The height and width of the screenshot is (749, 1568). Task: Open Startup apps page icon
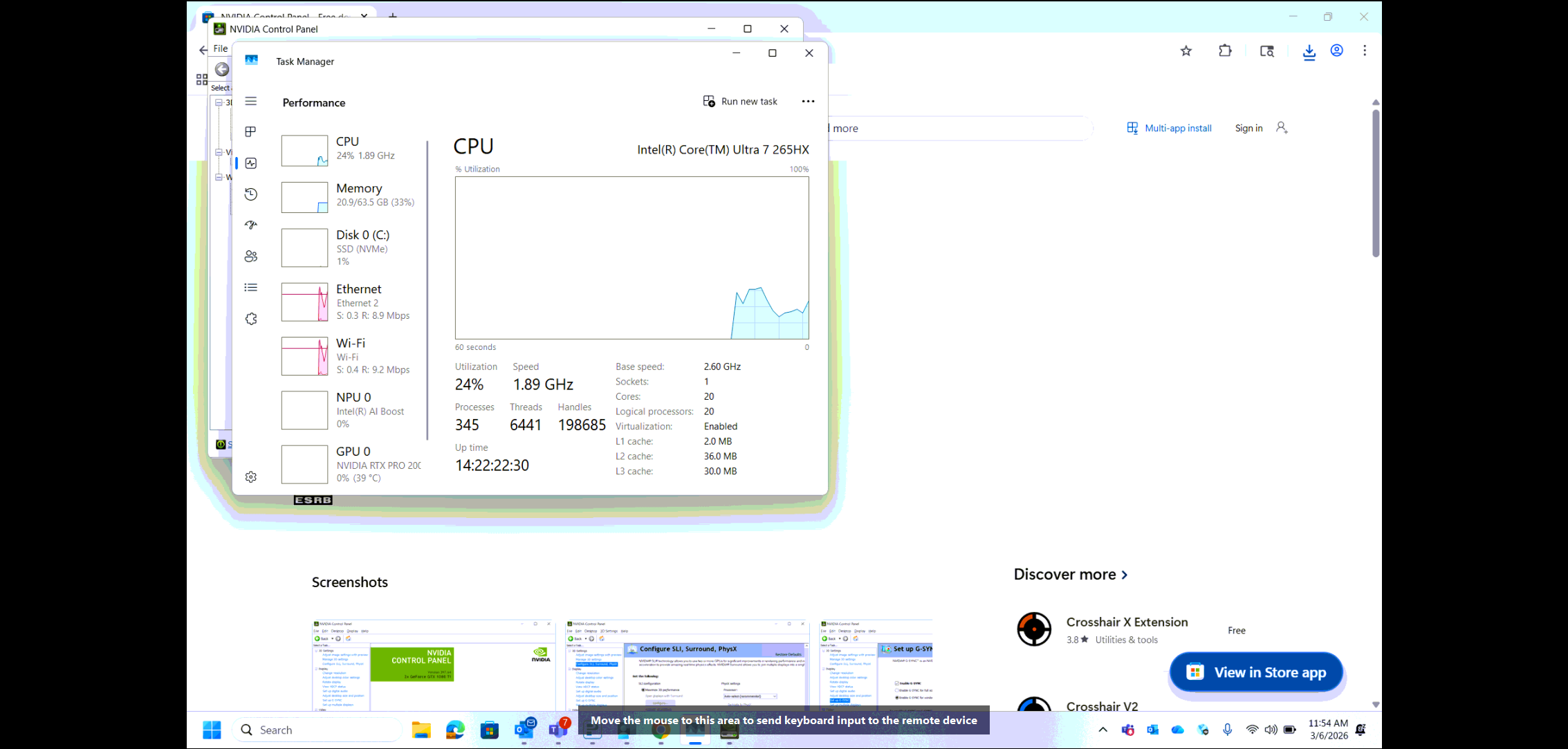pos(251,225)
